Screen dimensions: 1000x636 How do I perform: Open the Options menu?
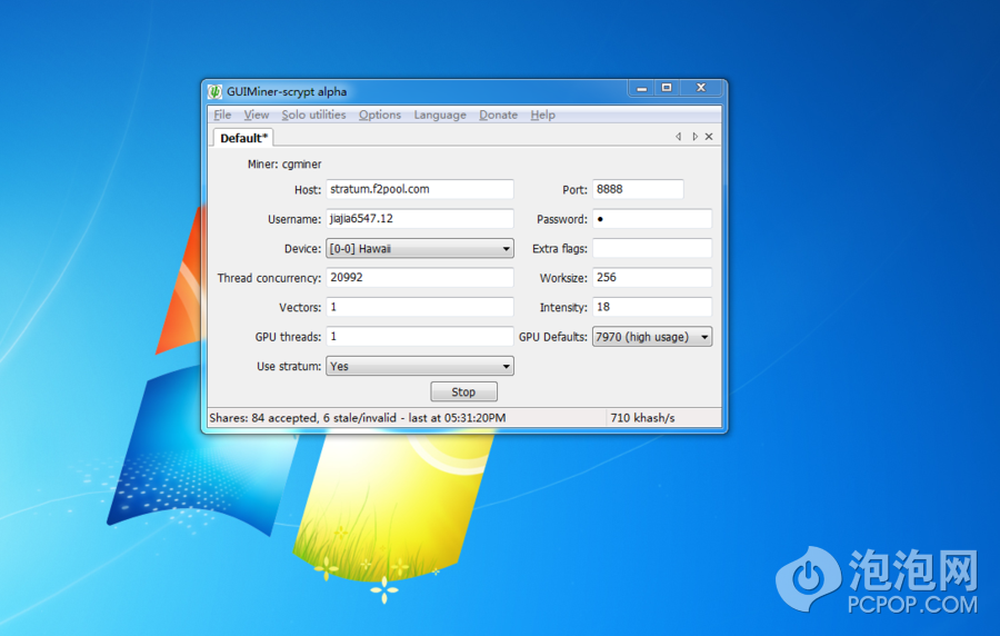point(379,115)
